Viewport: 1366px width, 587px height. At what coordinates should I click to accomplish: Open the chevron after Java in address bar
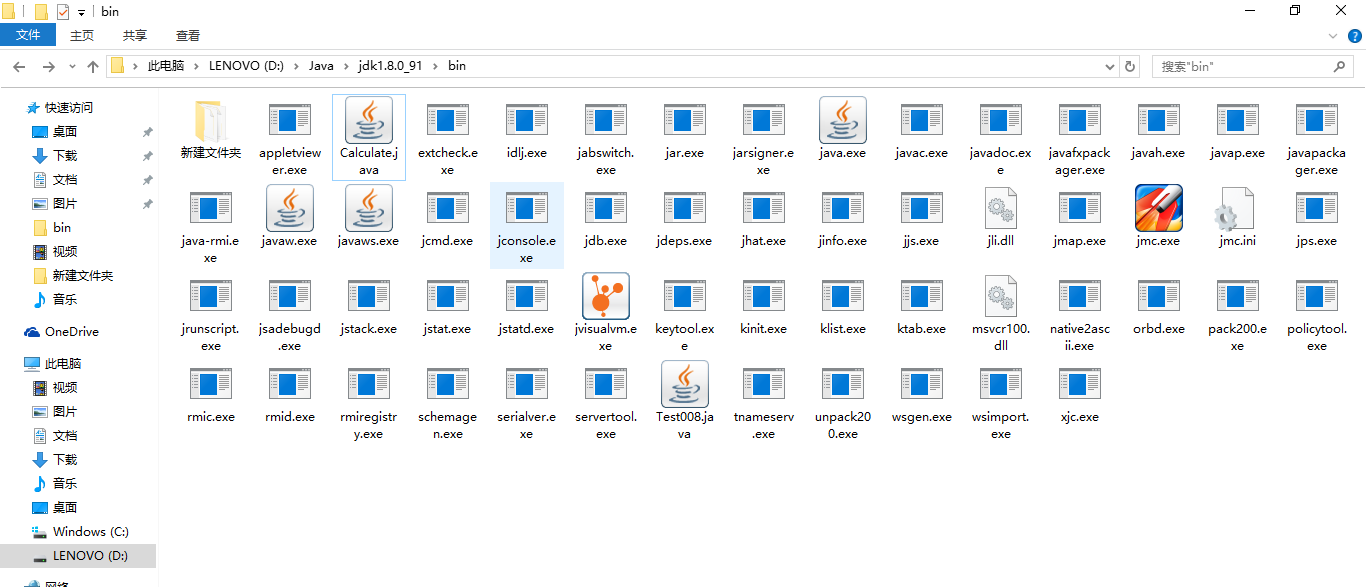[346, 66]
